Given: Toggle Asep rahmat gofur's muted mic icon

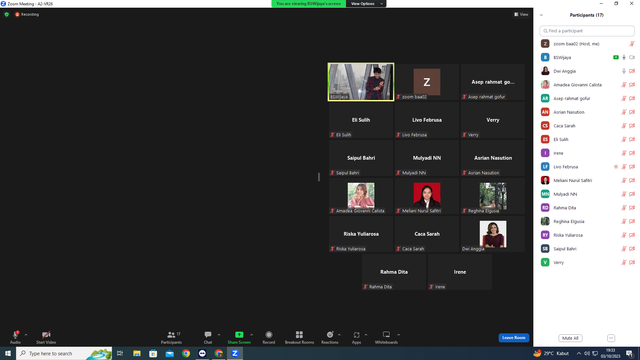Looking at the screenshot, I should coord(624,98).
